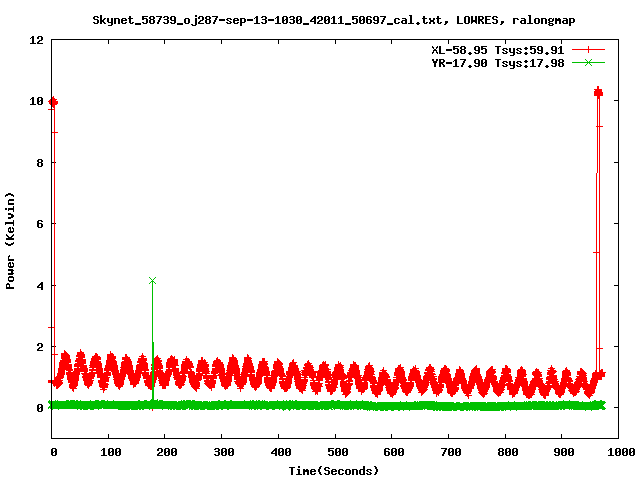Click the red calibration spike peak at plot start
This screenshot has height=480, width=640.
[x=53, y=102]
